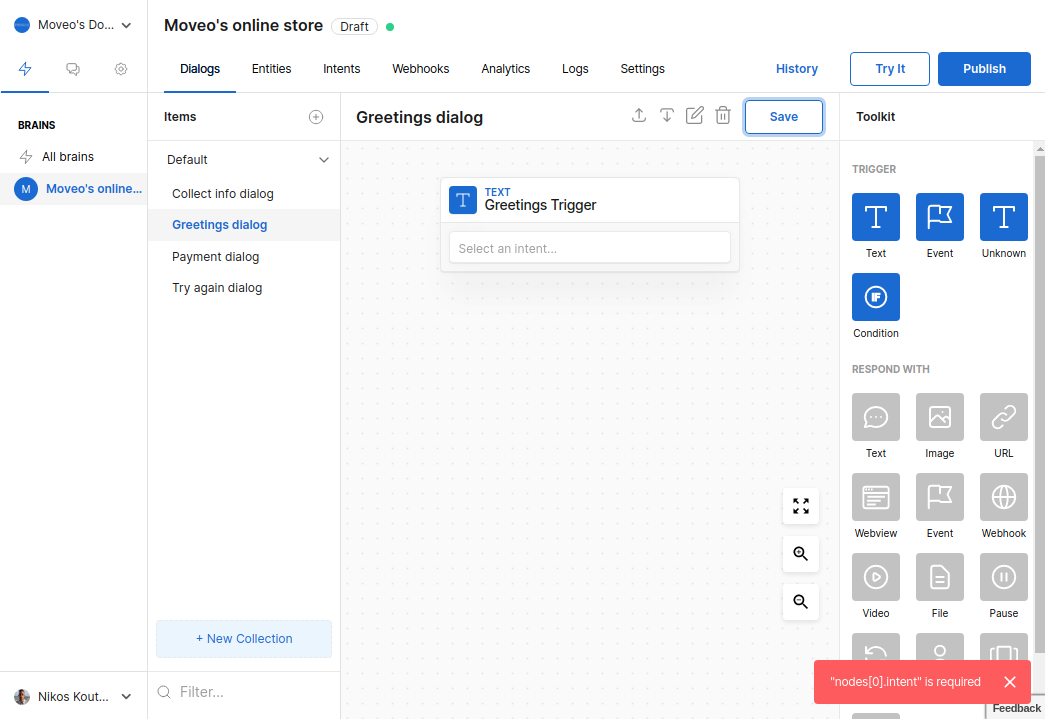
Task: Switch to the Entities tab
Action: click(x=271, y=69)
